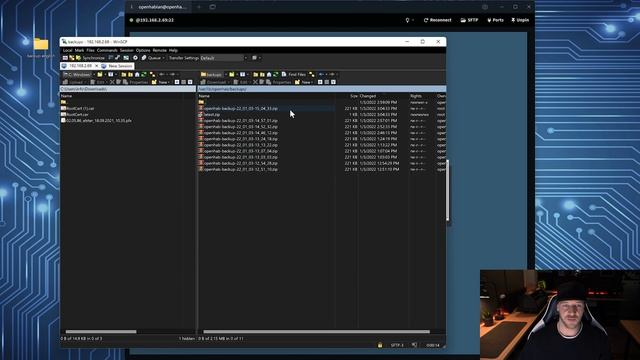Image resolution: width=640 pixels, height=360 pixels.
Task: Refresh the remote panel
Action: point(276,74)
